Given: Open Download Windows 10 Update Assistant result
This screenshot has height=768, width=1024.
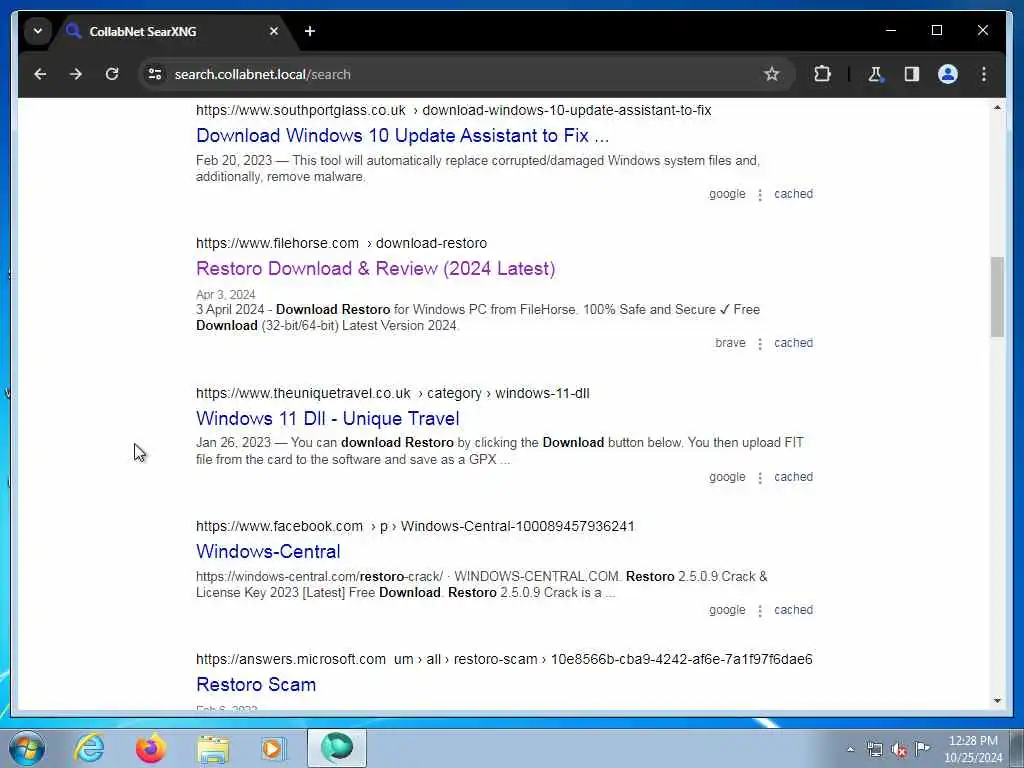Looking at the screenshot, I should click(x=402, y=135).
